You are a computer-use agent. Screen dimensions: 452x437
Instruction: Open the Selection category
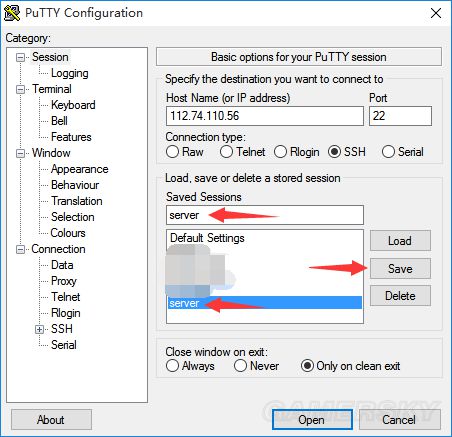73,217
